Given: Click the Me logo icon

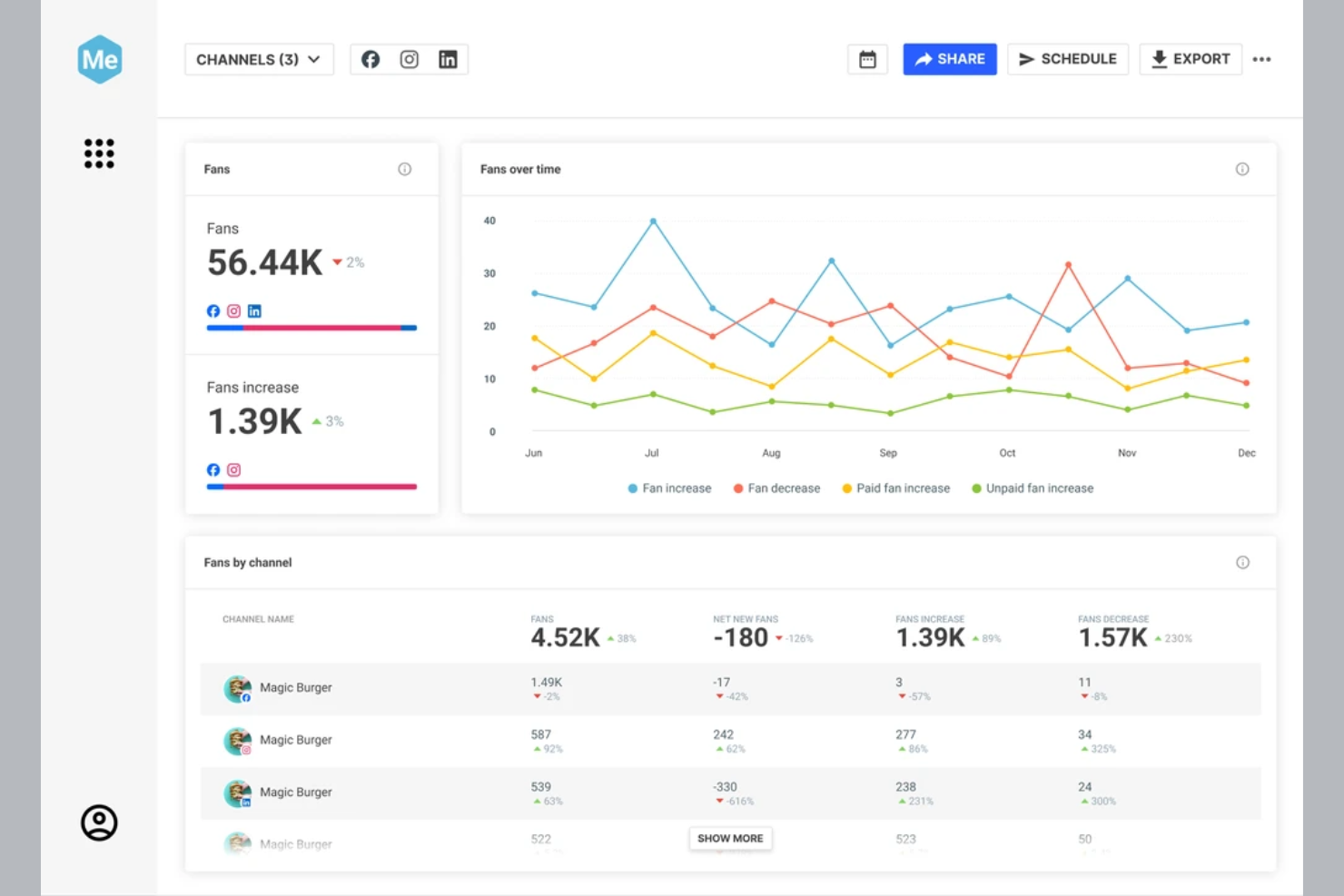Looking at the screenshot, I should click(100, 60).
